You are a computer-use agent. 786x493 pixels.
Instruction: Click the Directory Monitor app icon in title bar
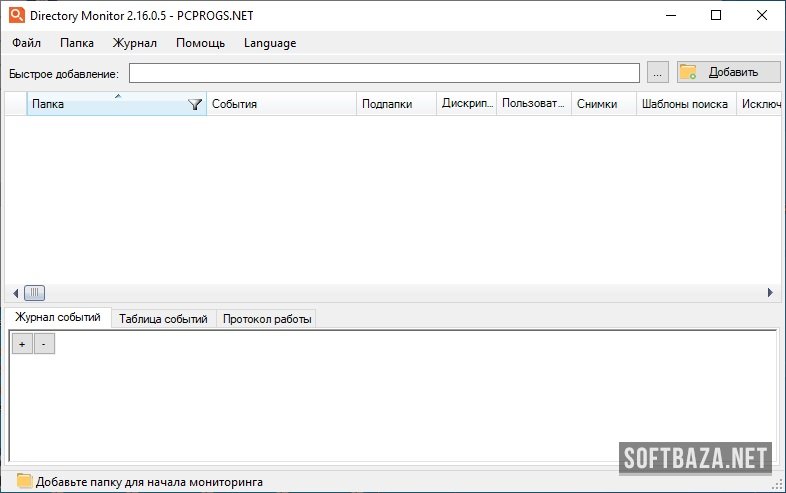[17, 15]
